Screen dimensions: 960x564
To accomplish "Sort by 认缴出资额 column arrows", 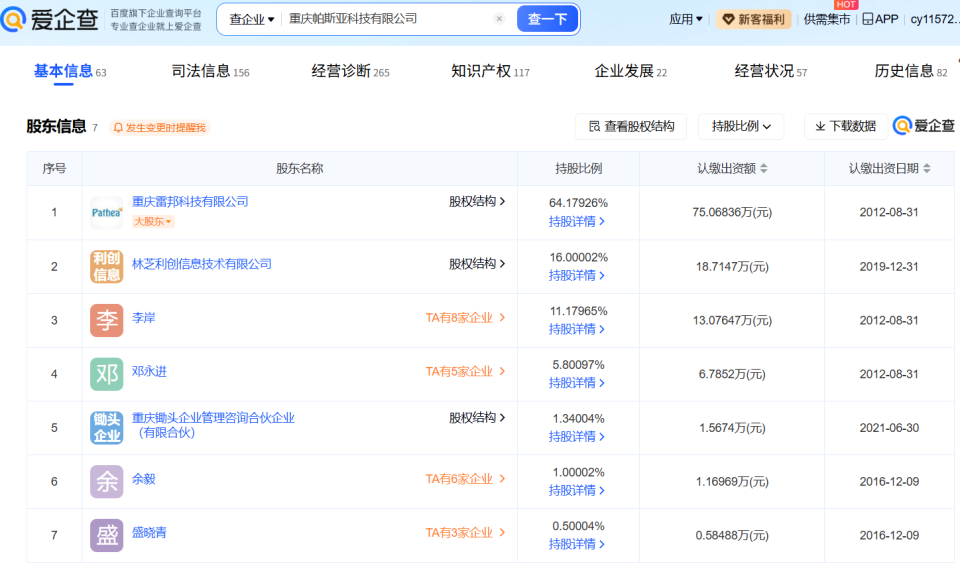I will [x=763, y=168].
